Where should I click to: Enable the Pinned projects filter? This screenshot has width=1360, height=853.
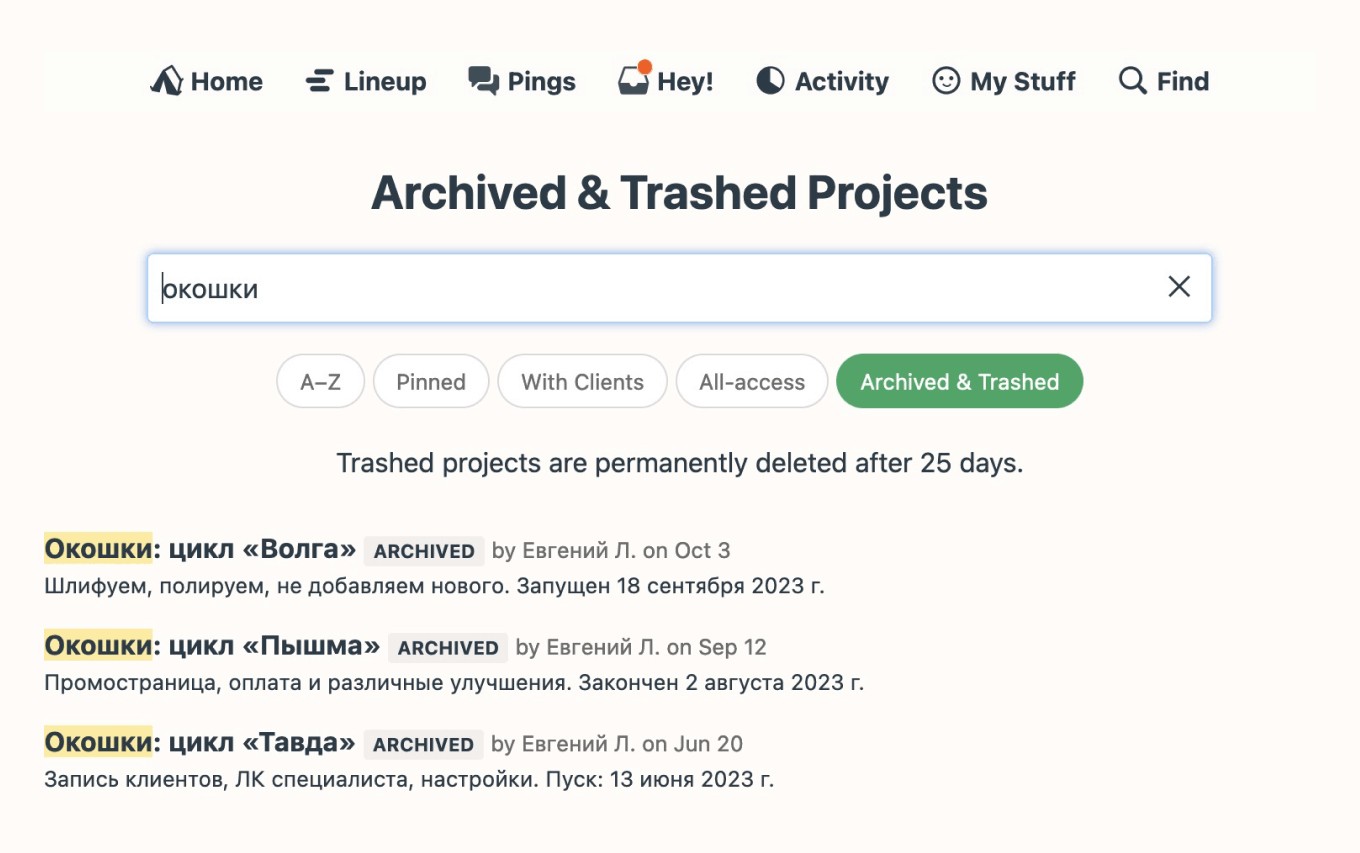[431, 381]
